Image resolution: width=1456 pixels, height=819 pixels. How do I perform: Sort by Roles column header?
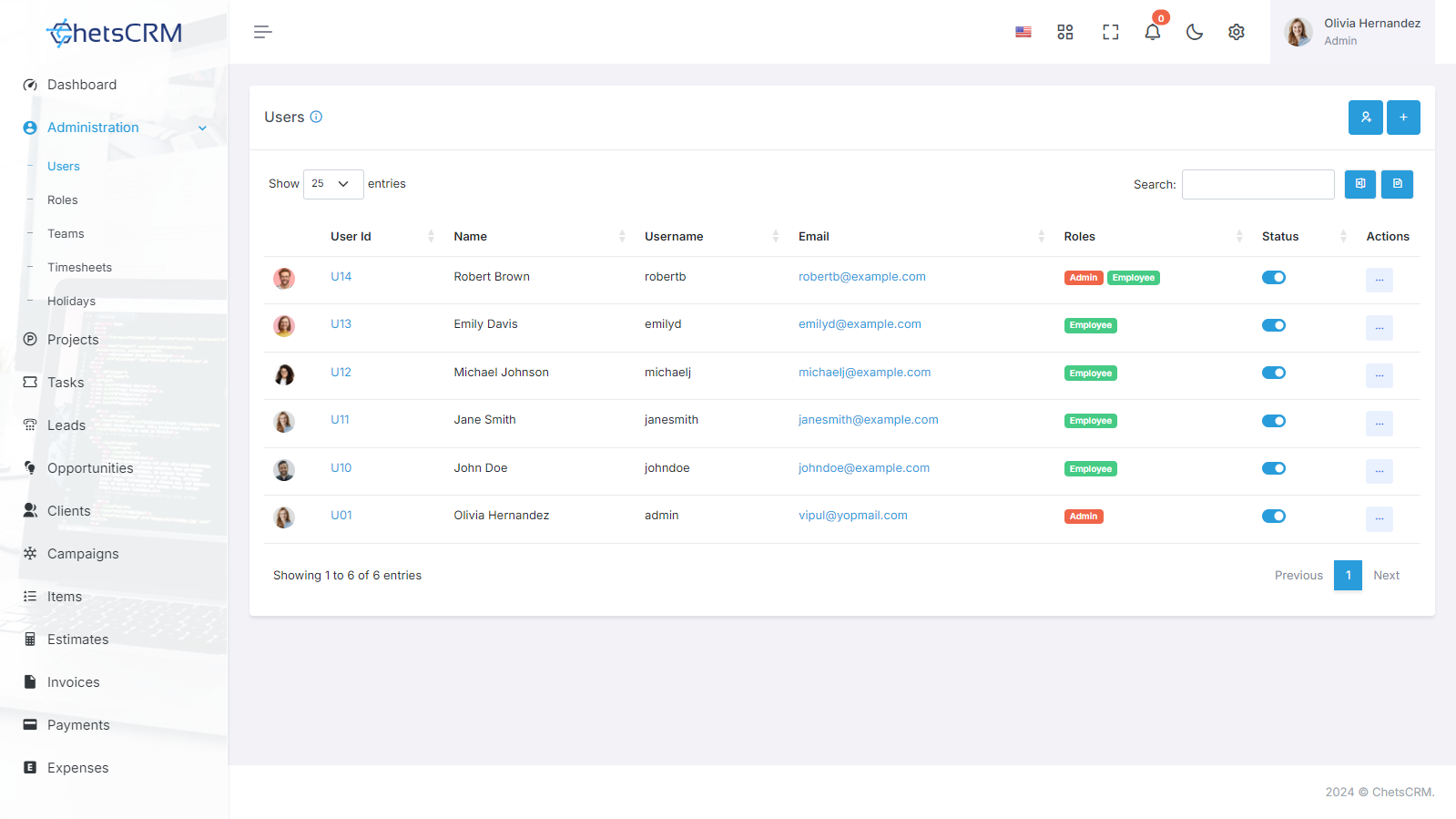(x=1154, y=237)
